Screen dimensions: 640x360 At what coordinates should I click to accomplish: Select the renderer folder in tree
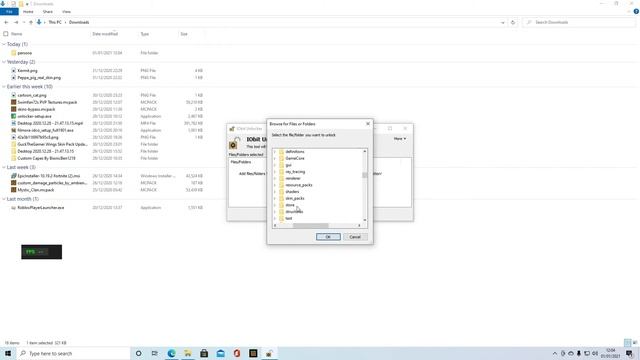(293, 178)
